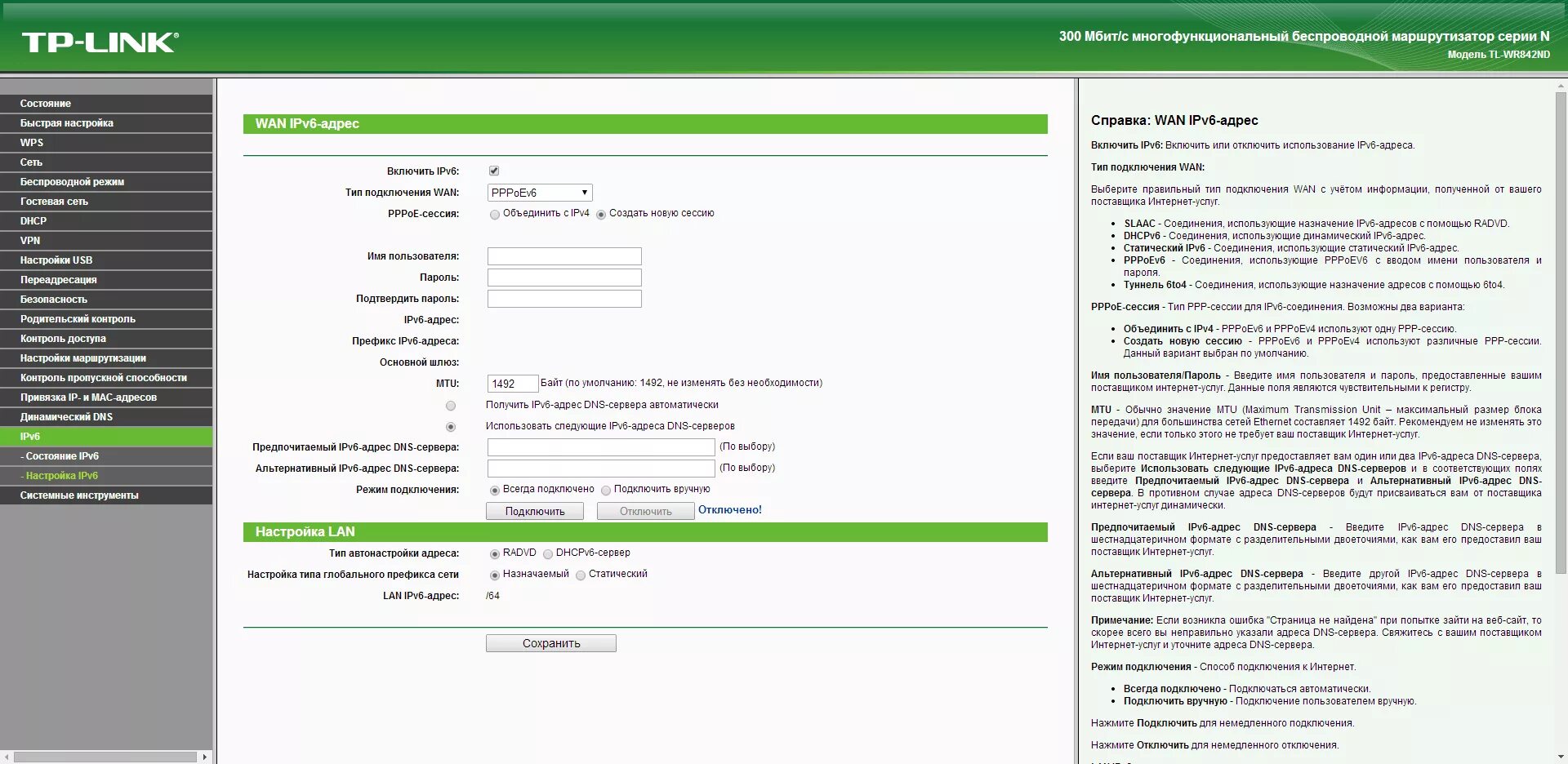The image size is (1568, 764).
Task: Open Настройки USB menu
Action: [106, 260]
